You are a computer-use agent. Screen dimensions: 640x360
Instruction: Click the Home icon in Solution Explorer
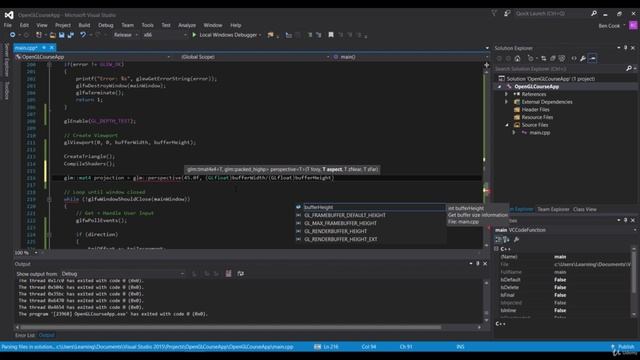[x=518, y=58]
